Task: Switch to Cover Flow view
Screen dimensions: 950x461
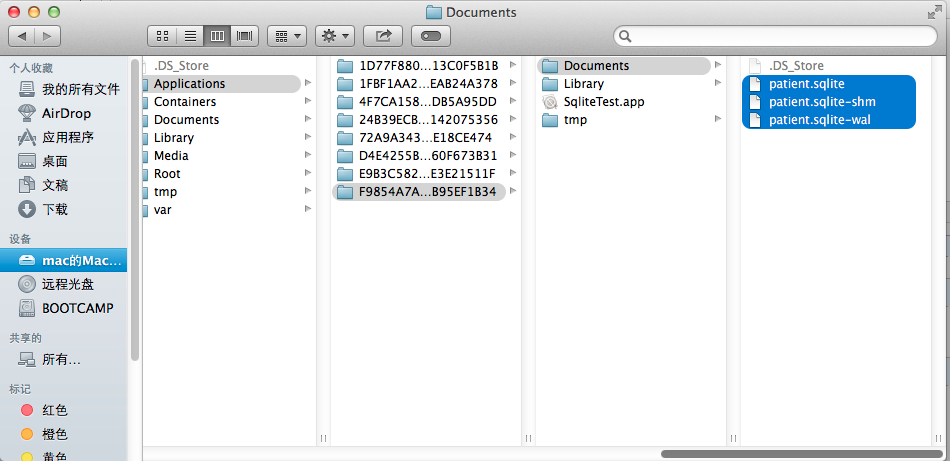Action: point(245,36)
